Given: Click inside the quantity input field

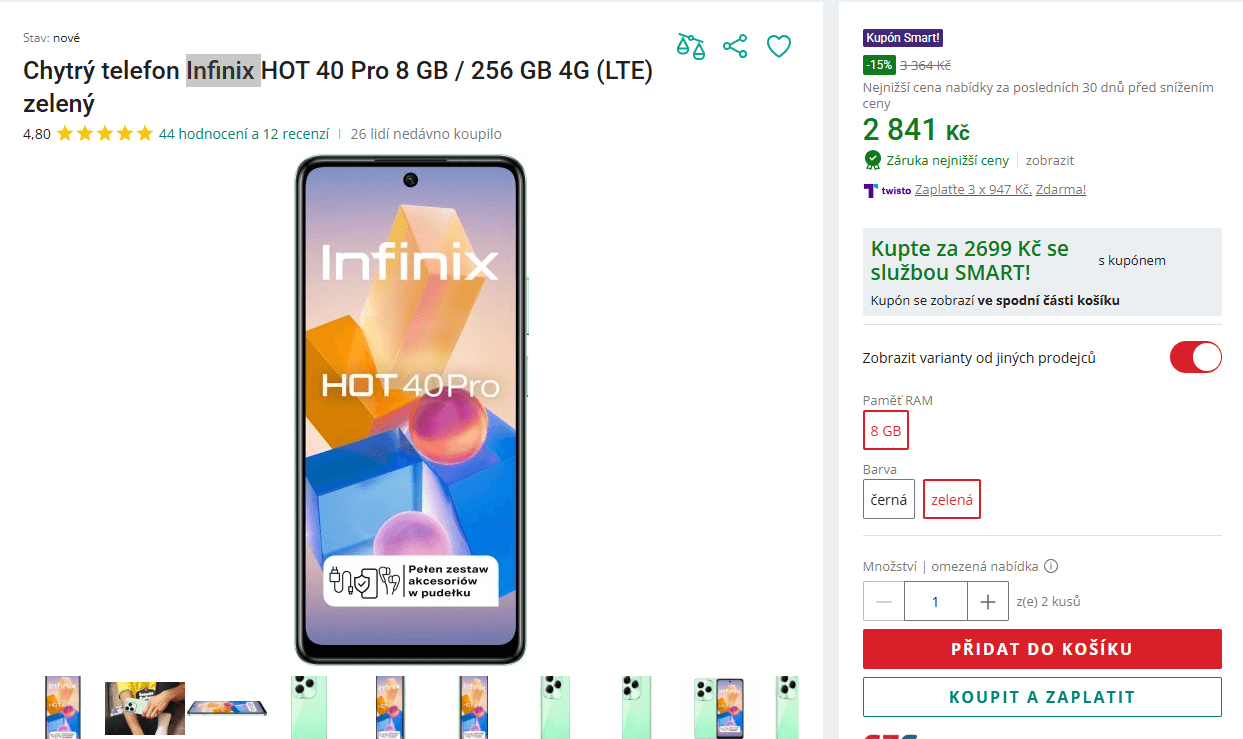Looking at the screenshot, I should (935, 601).
